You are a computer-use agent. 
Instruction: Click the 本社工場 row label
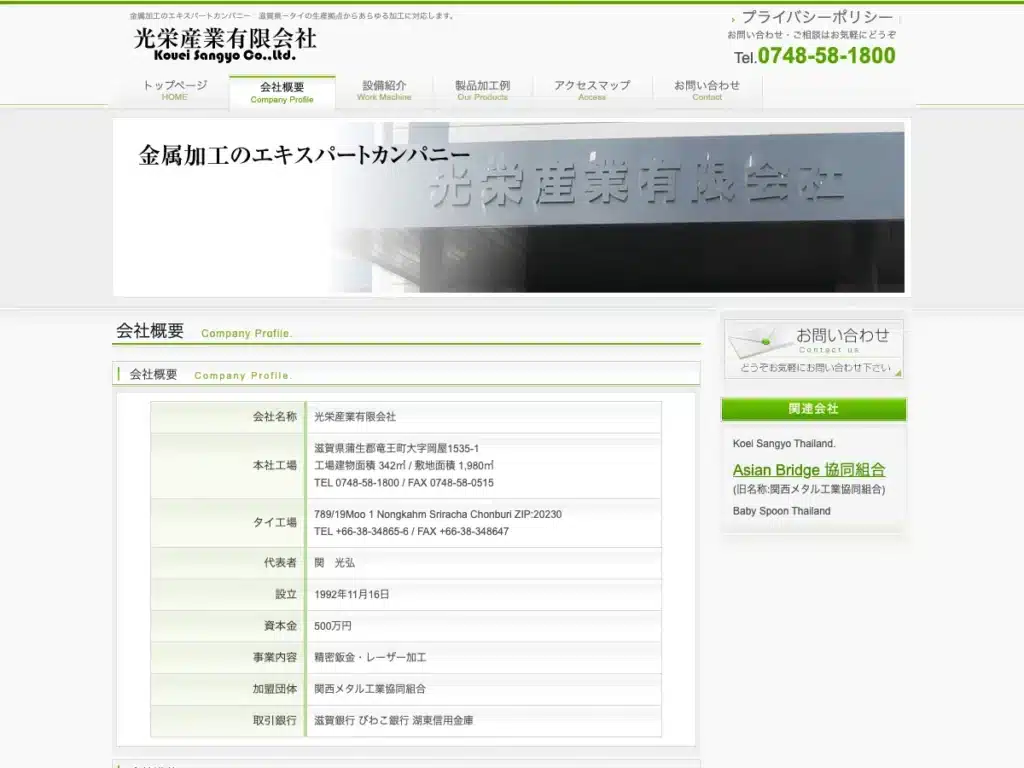click(275, 466)
